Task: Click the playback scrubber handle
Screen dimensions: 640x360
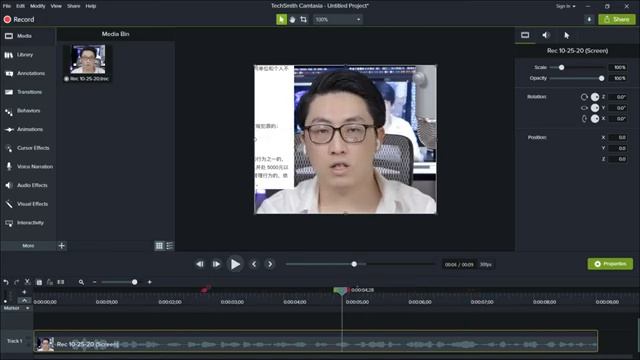Action: coord(354,264)
